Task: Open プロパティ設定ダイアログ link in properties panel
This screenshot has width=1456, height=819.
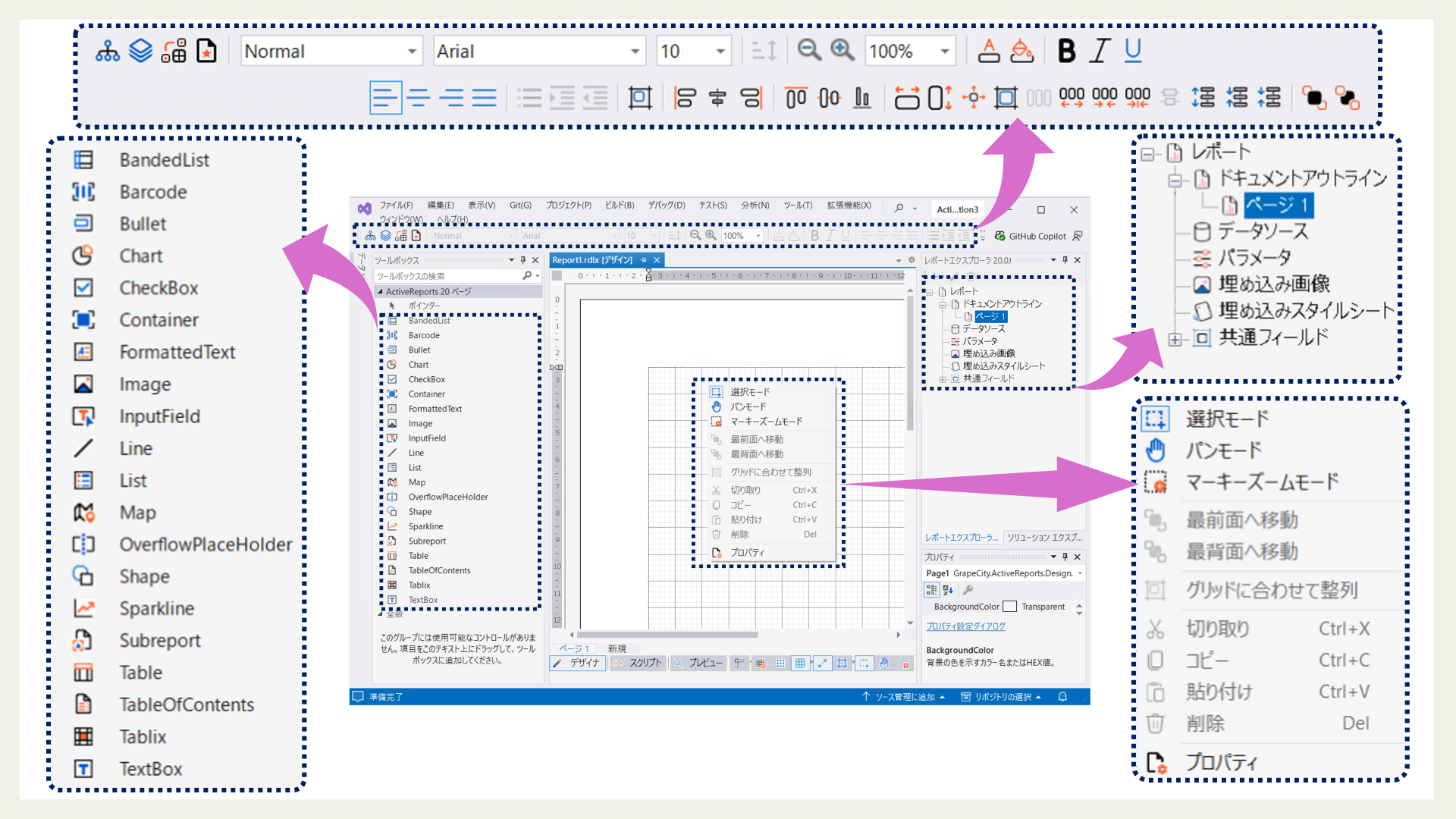Action: tap(965, 626)
